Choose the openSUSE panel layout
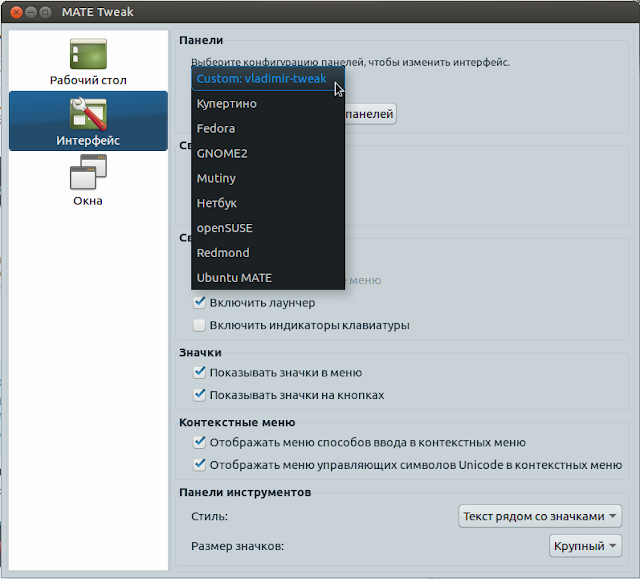640x579 pixels. coord(268,228)
